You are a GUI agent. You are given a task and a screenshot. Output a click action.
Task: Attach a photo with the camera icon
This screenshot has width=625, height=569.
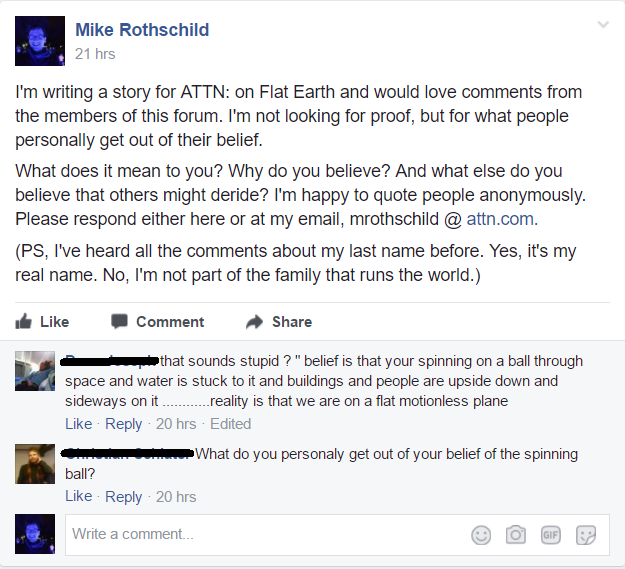coord(516,535)
